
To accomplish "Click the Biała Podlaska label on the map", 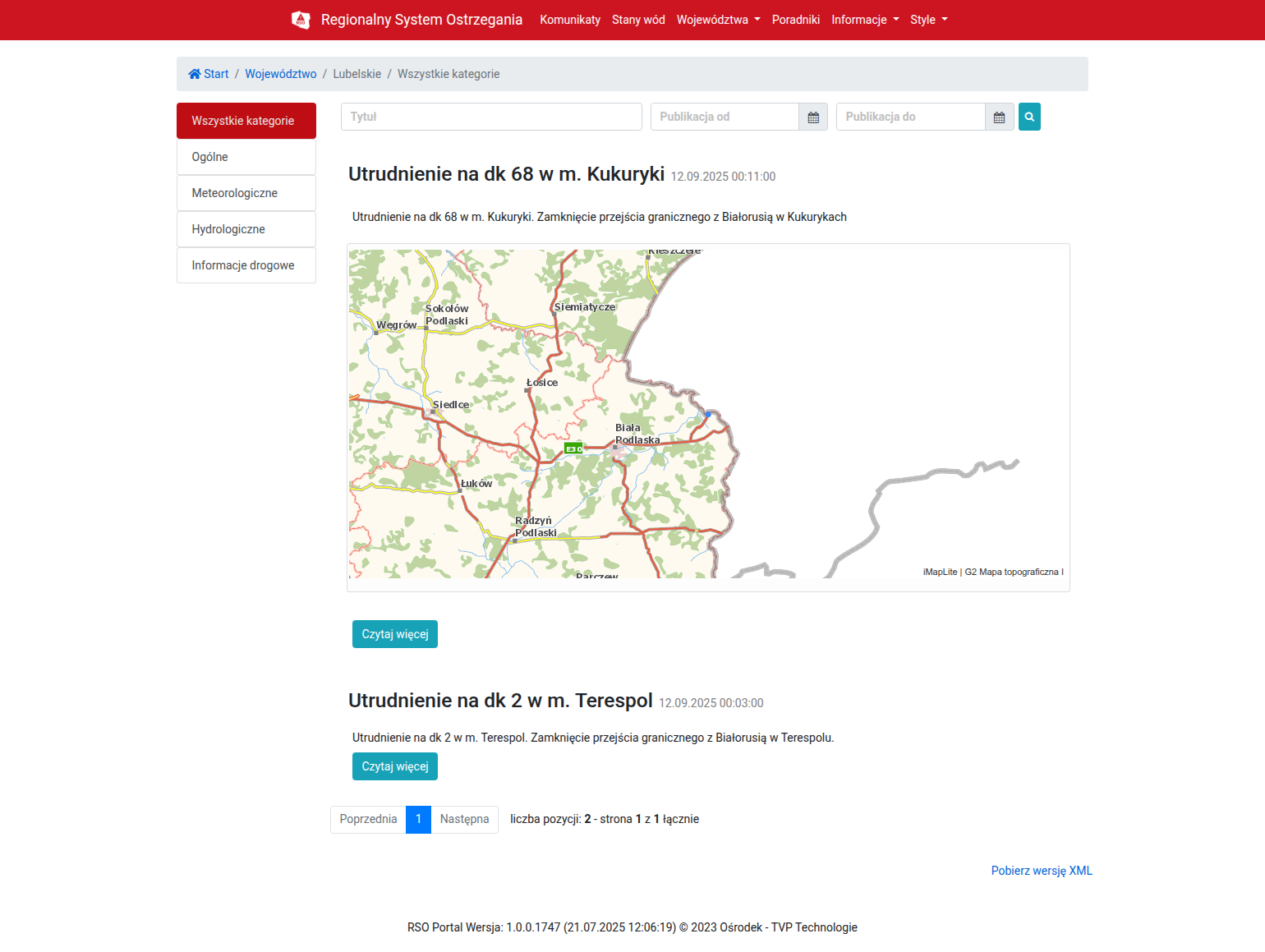I will coord(637,434).
